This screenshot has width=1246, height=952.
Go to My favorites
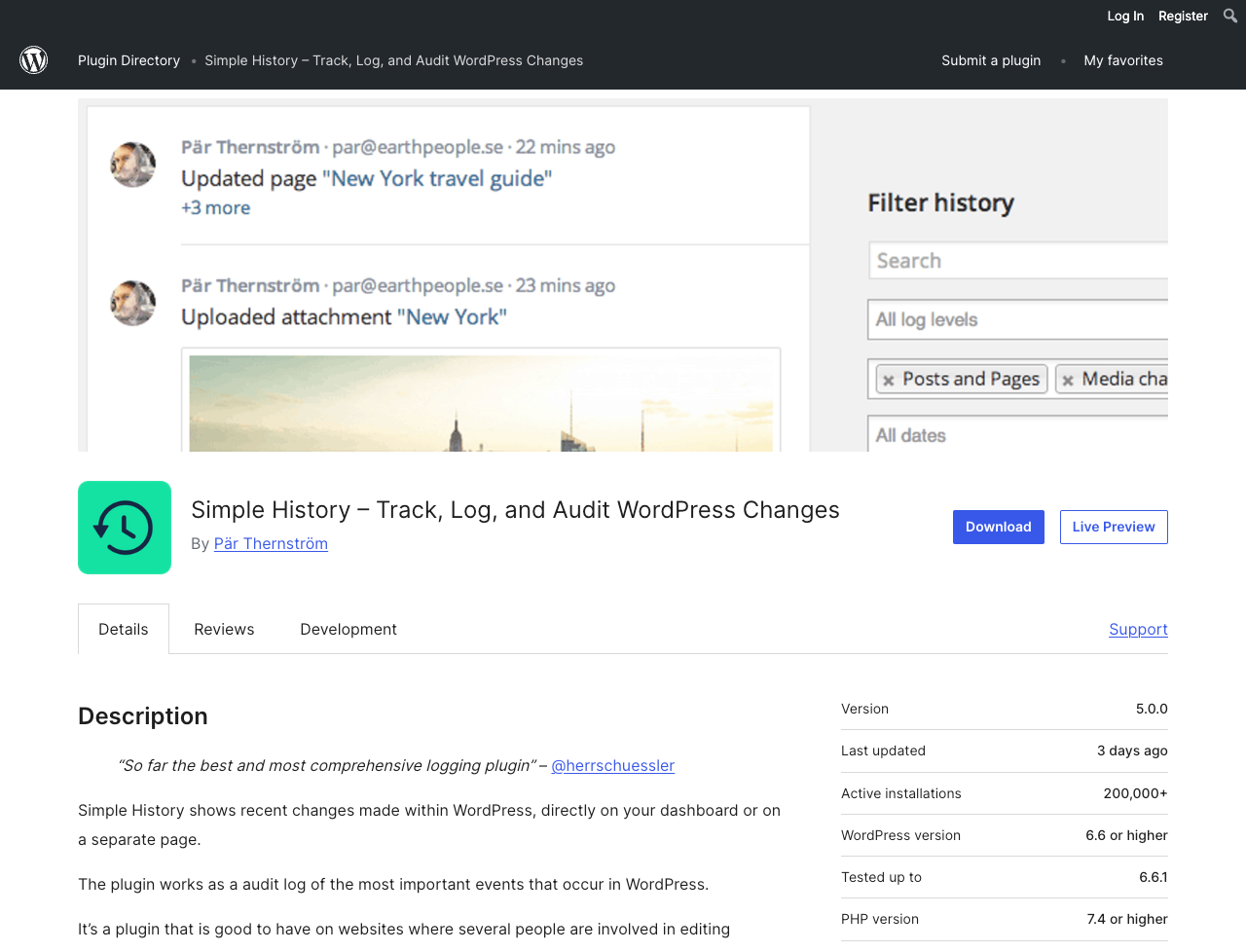click(1123, 60)
